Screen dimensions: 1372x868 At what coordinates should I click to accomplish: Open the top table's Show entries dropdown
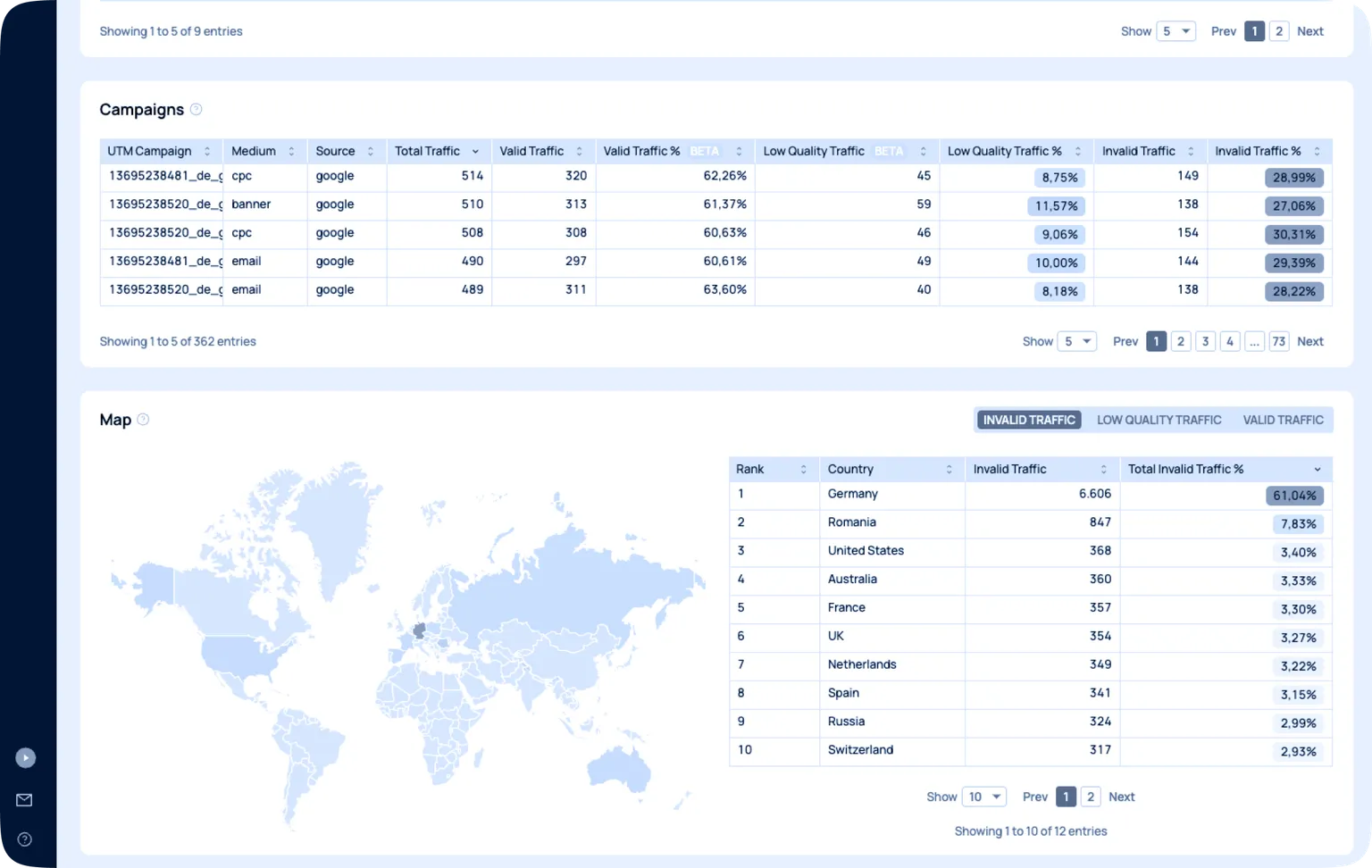coord(1175,31)
